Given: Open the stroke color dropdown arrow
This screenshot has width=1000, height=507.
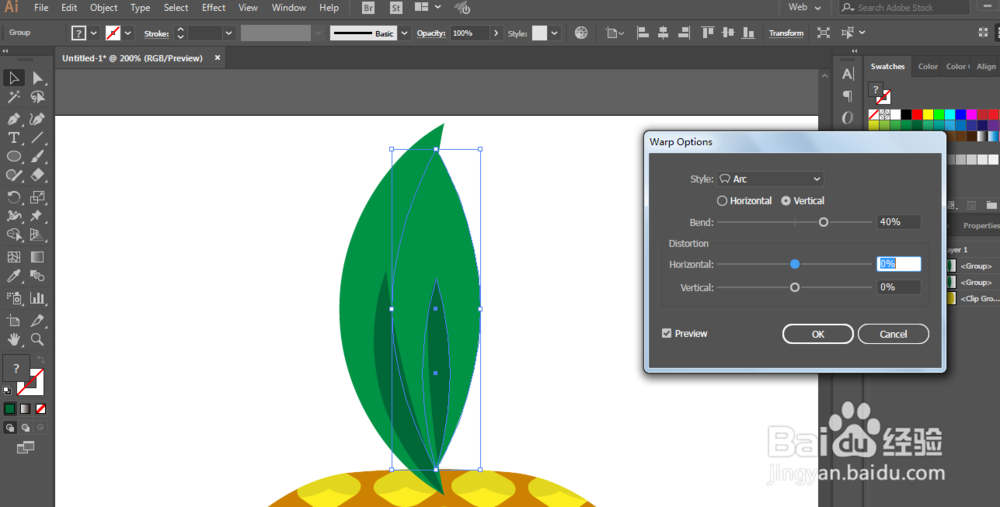Looking at the screenshot, I should [128, 33].
